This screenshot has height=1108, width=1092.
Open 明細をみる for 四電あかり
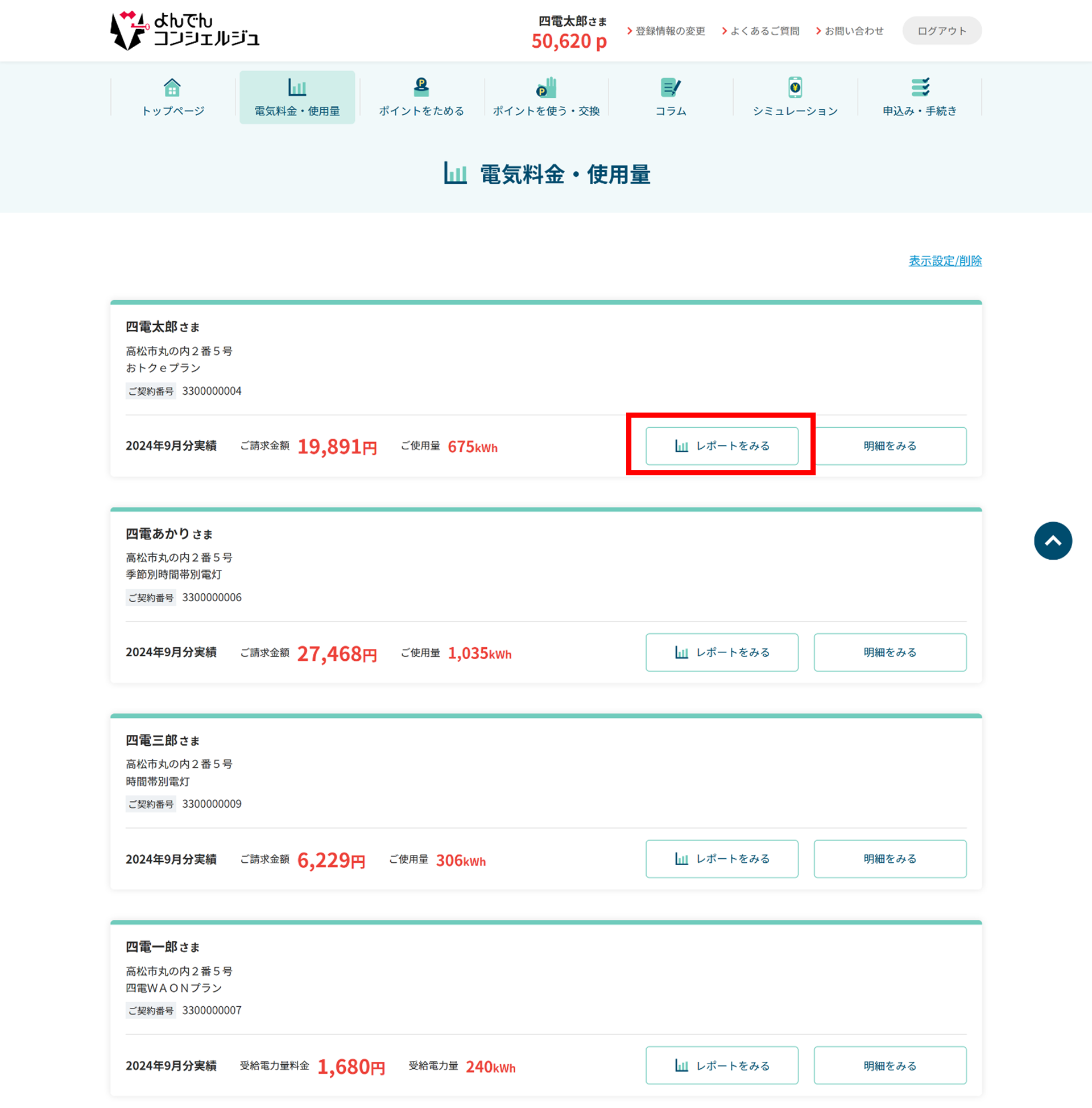[890, 652]
